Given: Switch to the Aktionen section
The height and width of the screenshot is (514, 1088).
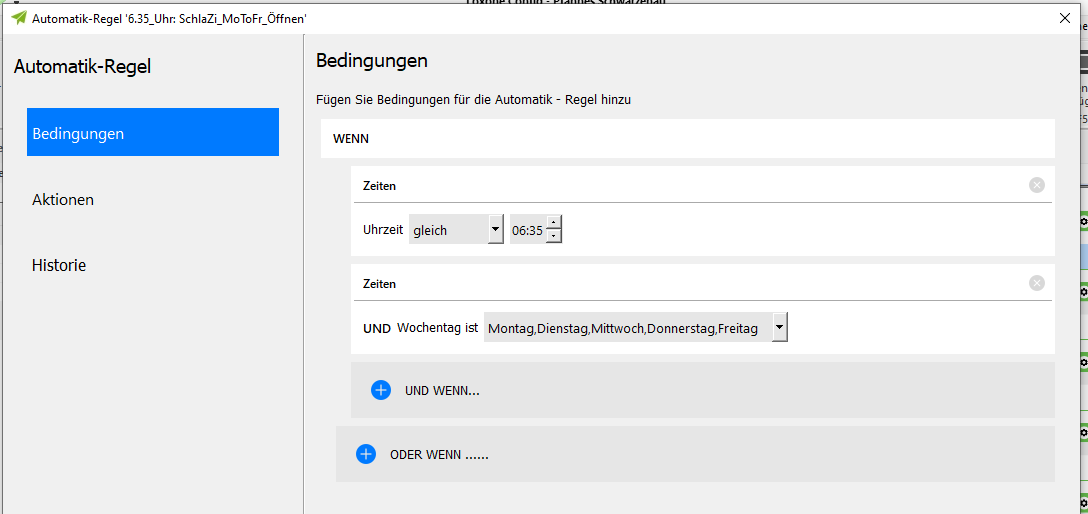Looking at the screenshot, I should pos(63,199).
